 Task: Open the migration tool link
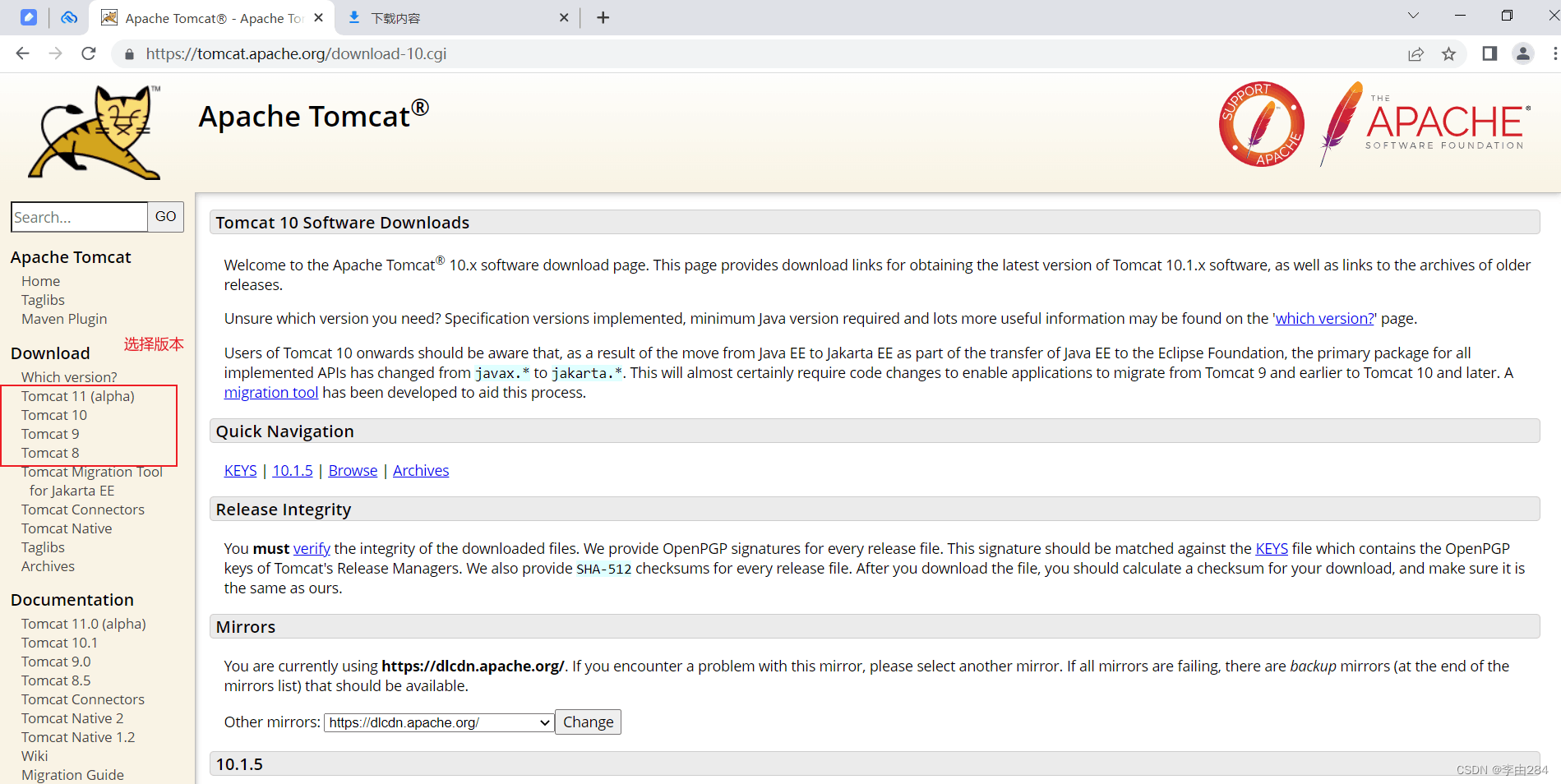[271, 393]
